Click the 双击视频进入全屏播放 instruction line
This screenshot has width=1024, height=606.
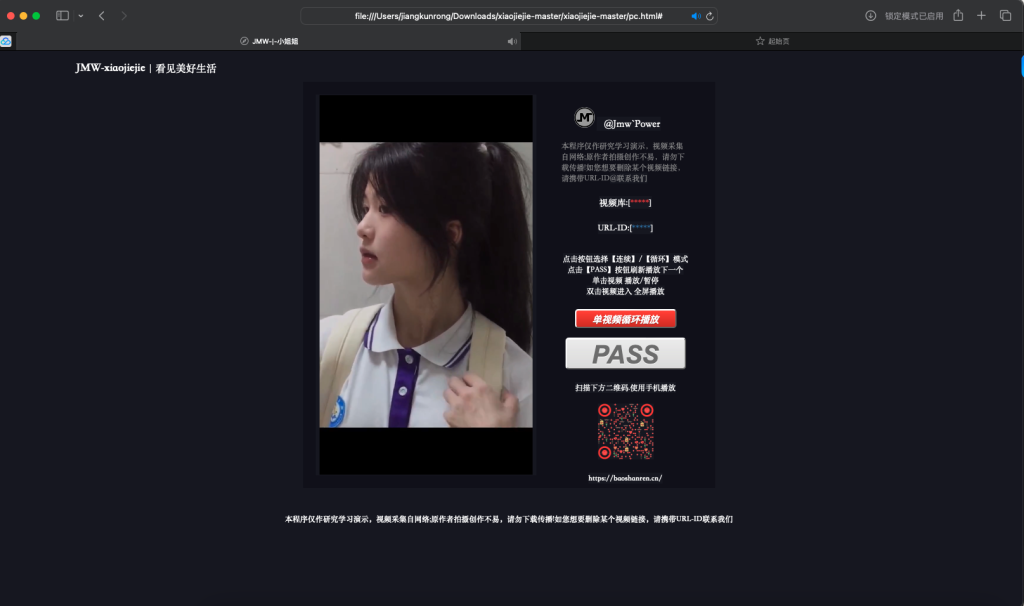click(625, 291)
